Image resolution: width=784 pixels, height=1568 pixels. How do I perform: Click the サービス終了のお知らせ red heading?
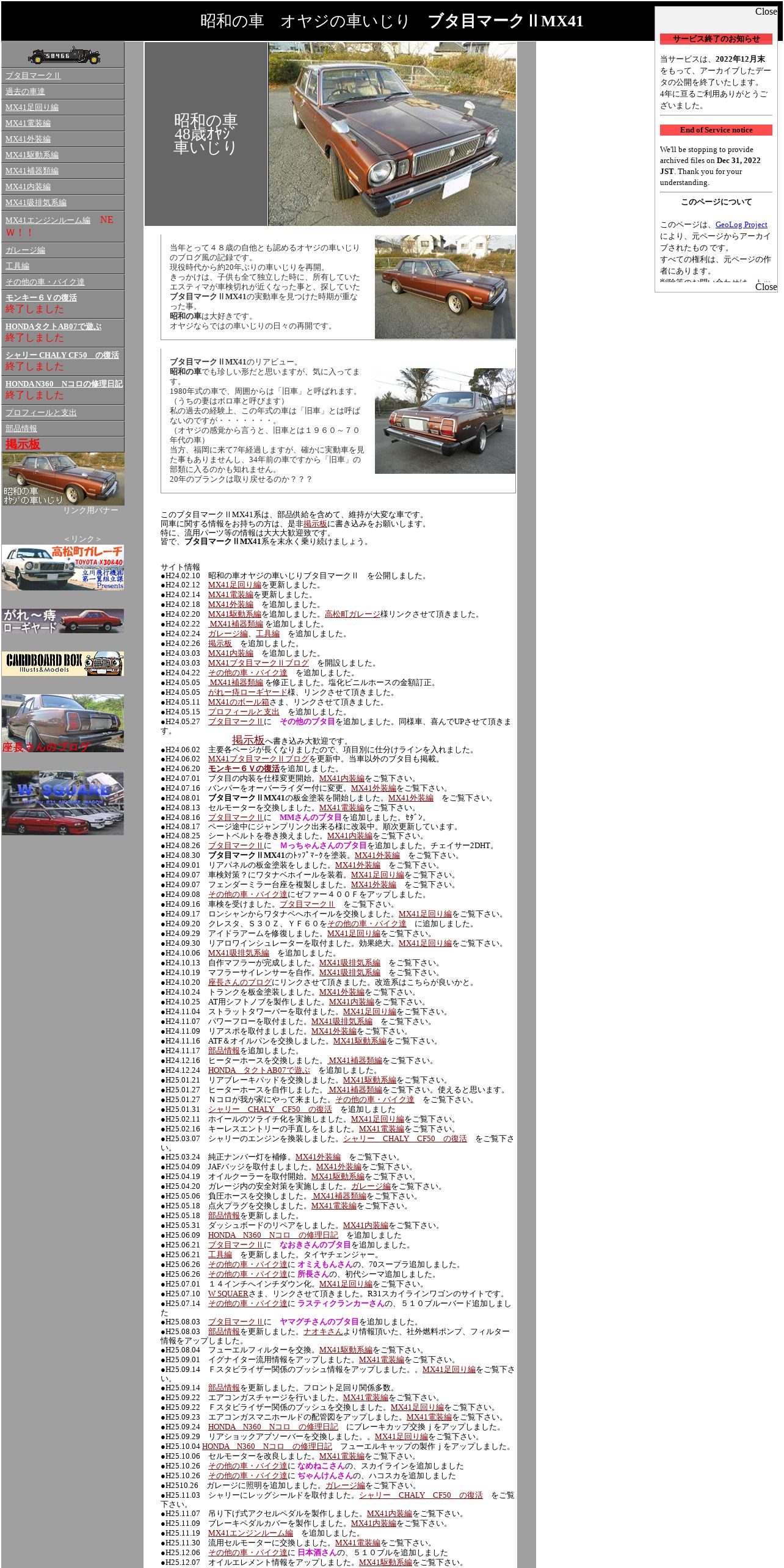pyautogui.click(x=716, y=39)
